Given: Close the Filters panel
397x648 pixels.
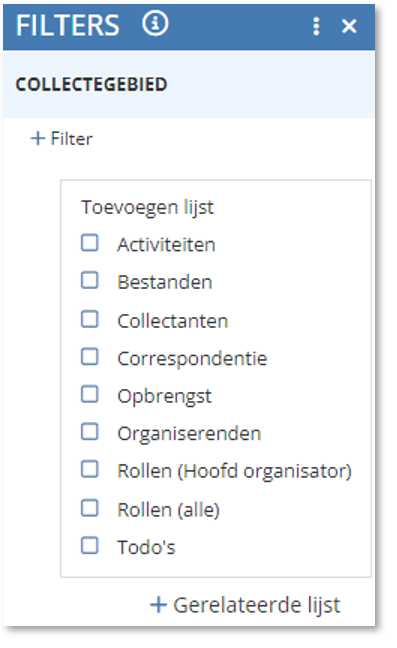Looking at the screenshot, I should pyautogui.click(x=349, y=26).
